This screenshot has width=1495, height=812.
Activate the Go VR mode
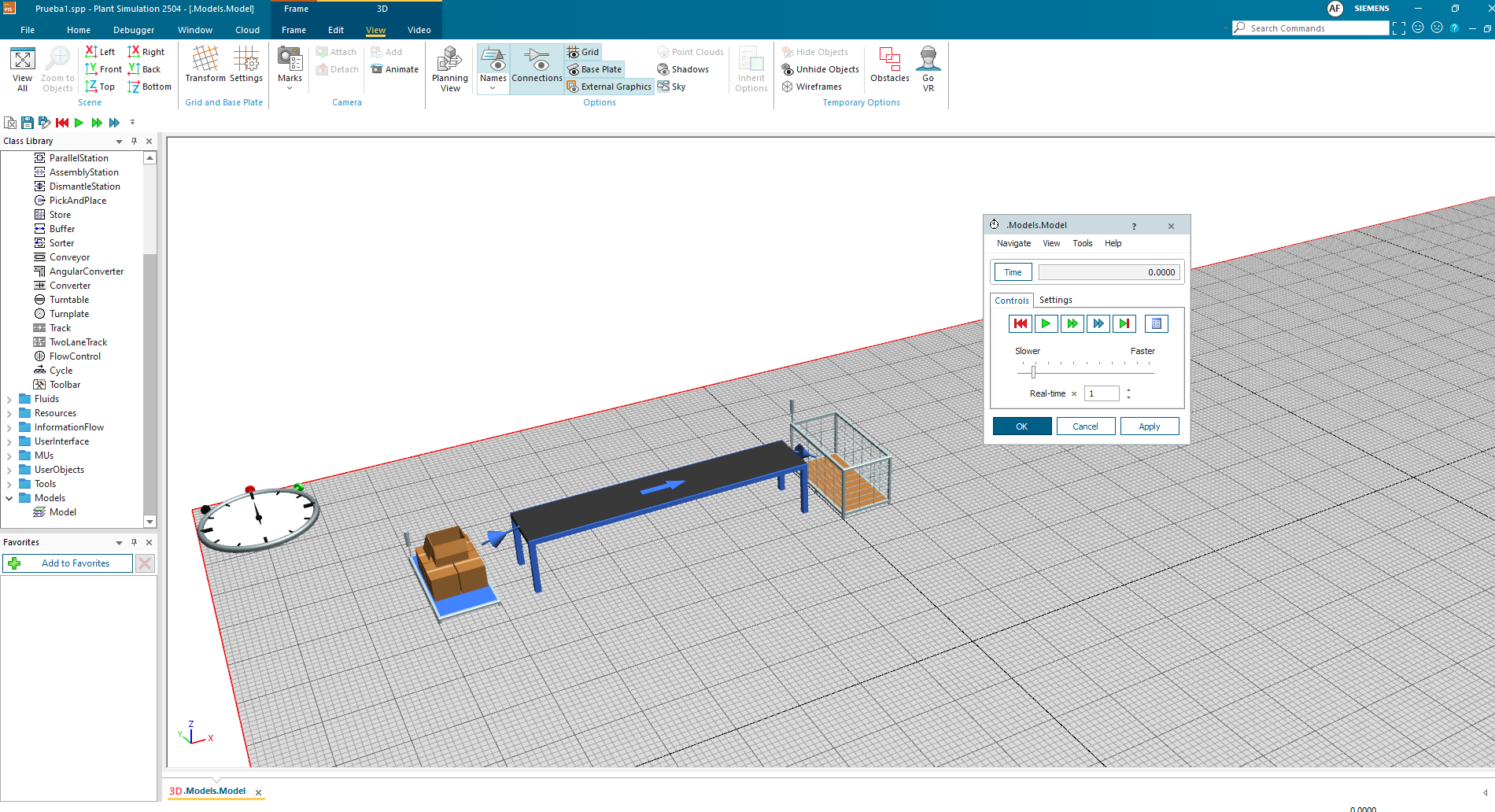click(928, 67)
